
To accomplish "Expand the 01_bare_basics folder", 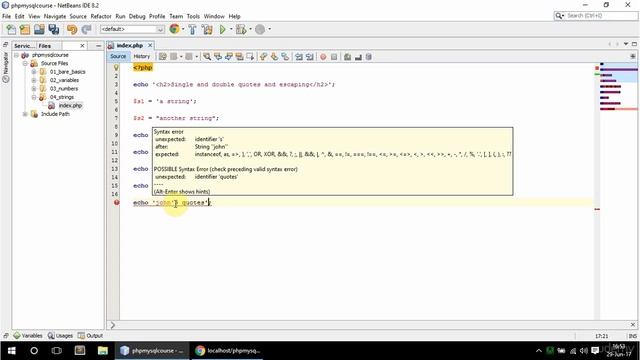I will tap(34, 72).
